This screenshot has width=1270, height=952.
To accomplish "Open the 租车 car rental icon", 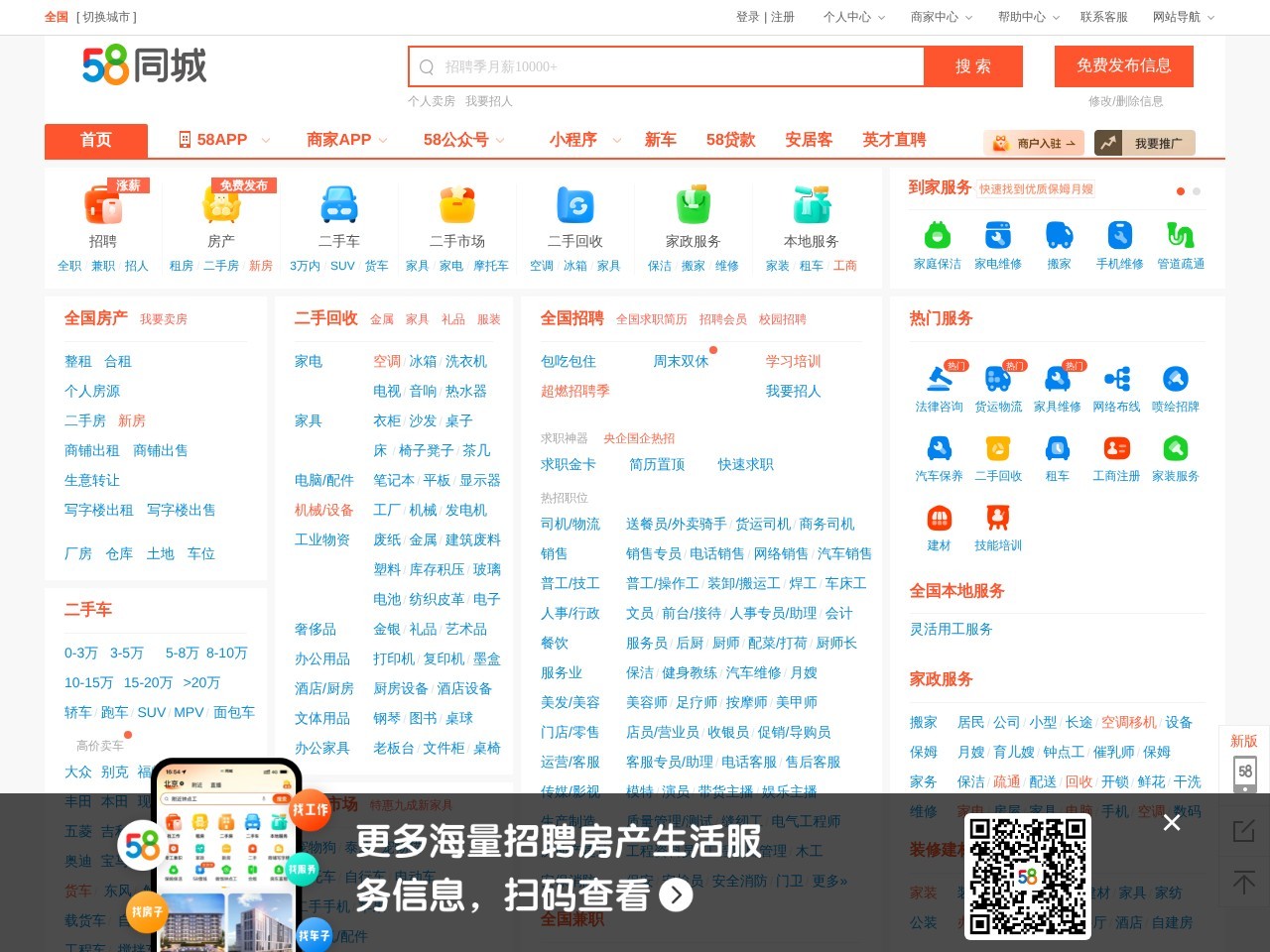I will [x=1058, y=448].
